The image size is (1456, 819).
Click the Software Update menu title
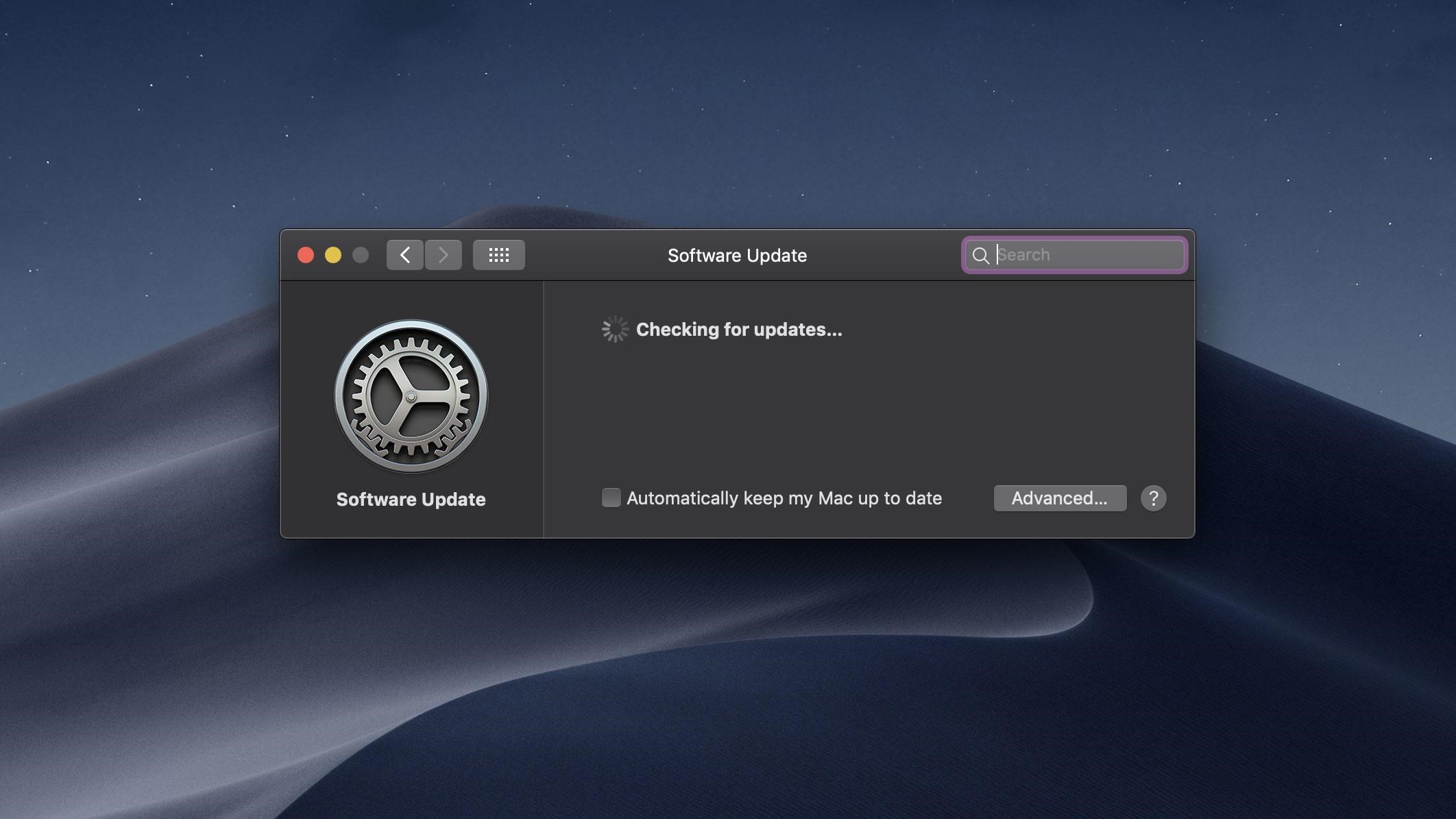tap(737, 255)
